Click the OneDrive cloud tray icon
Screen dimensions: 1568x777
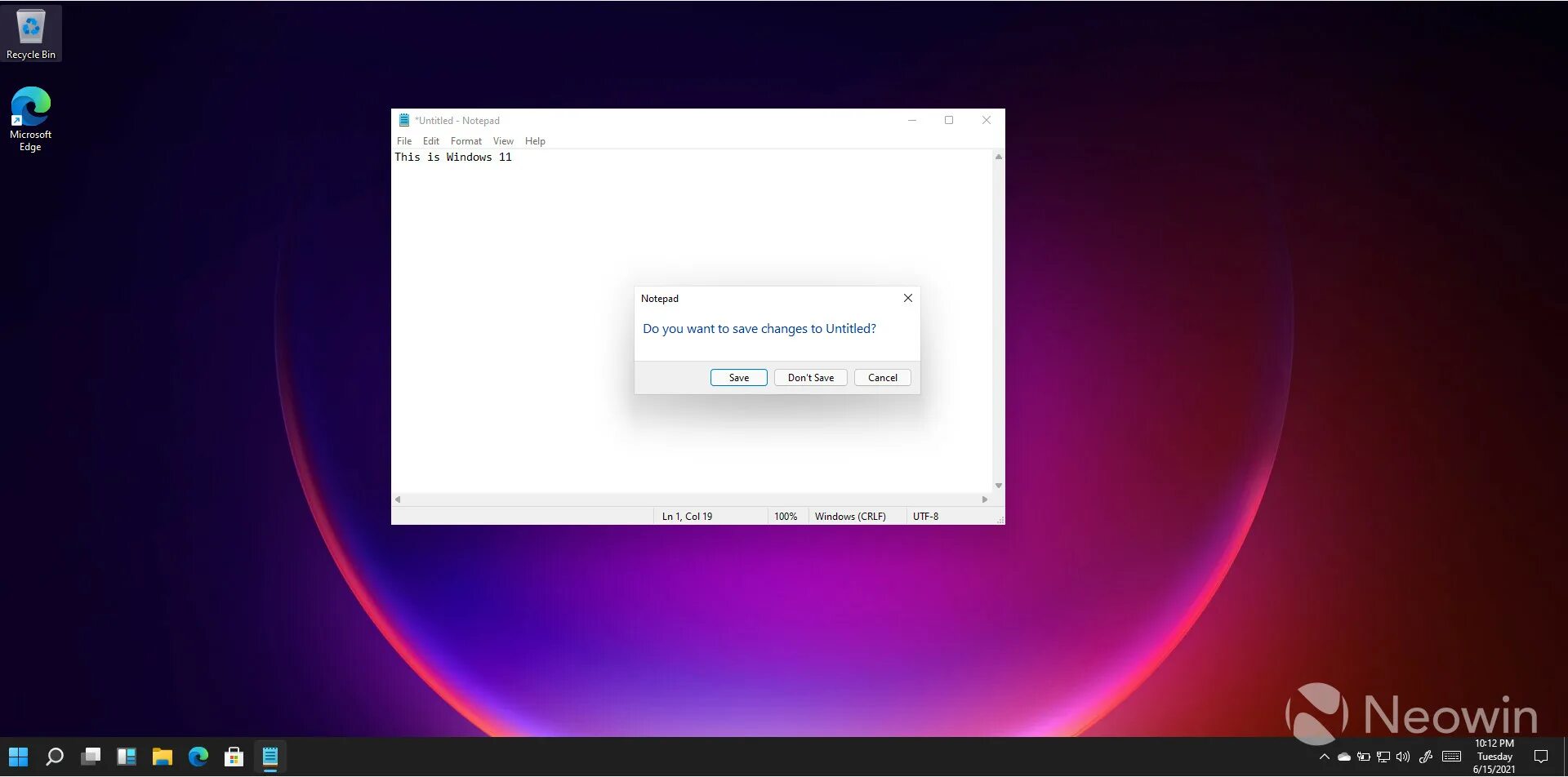click(1343, 757)
